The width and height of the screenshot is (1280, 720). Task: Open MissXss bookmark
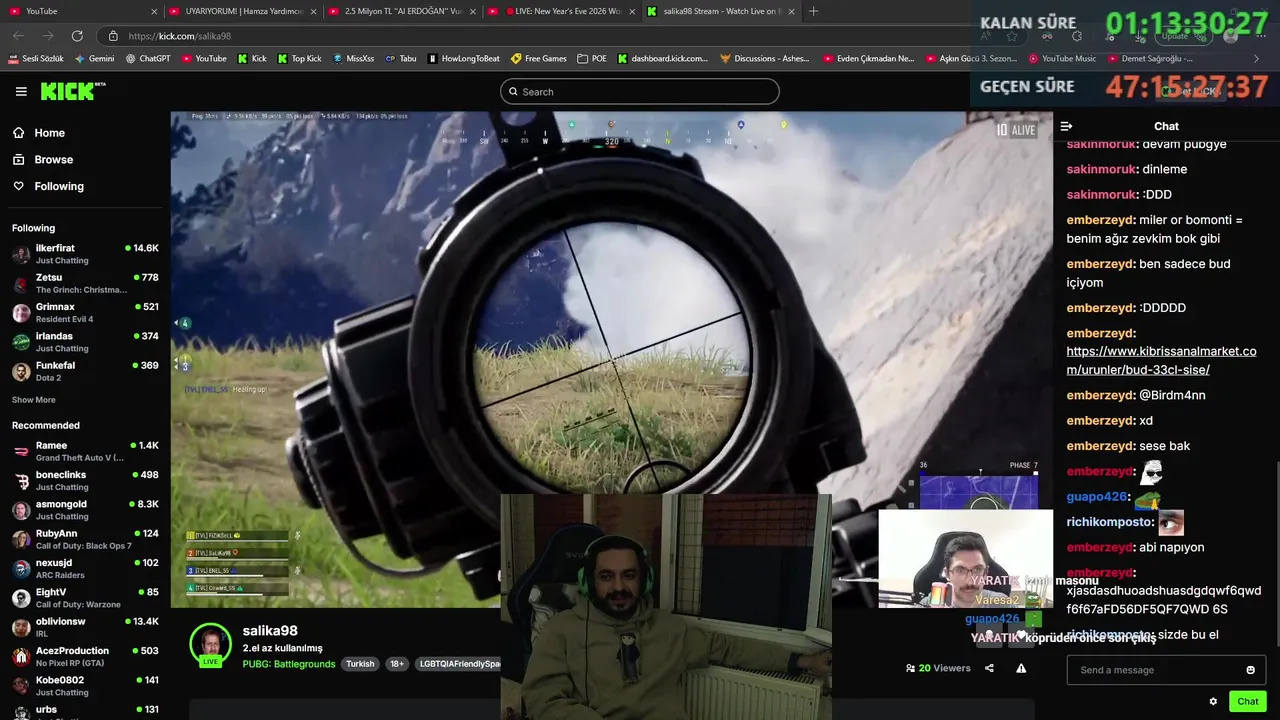coord(353,59)
